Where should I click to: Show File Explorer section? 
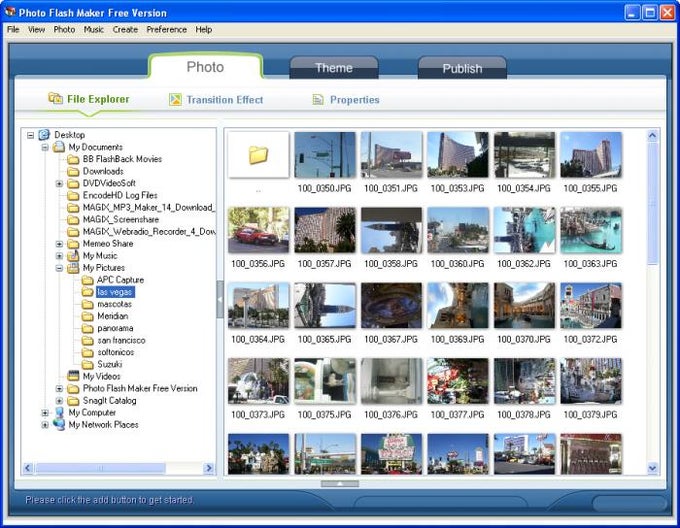pyautogui.click(x=89, y=99)
